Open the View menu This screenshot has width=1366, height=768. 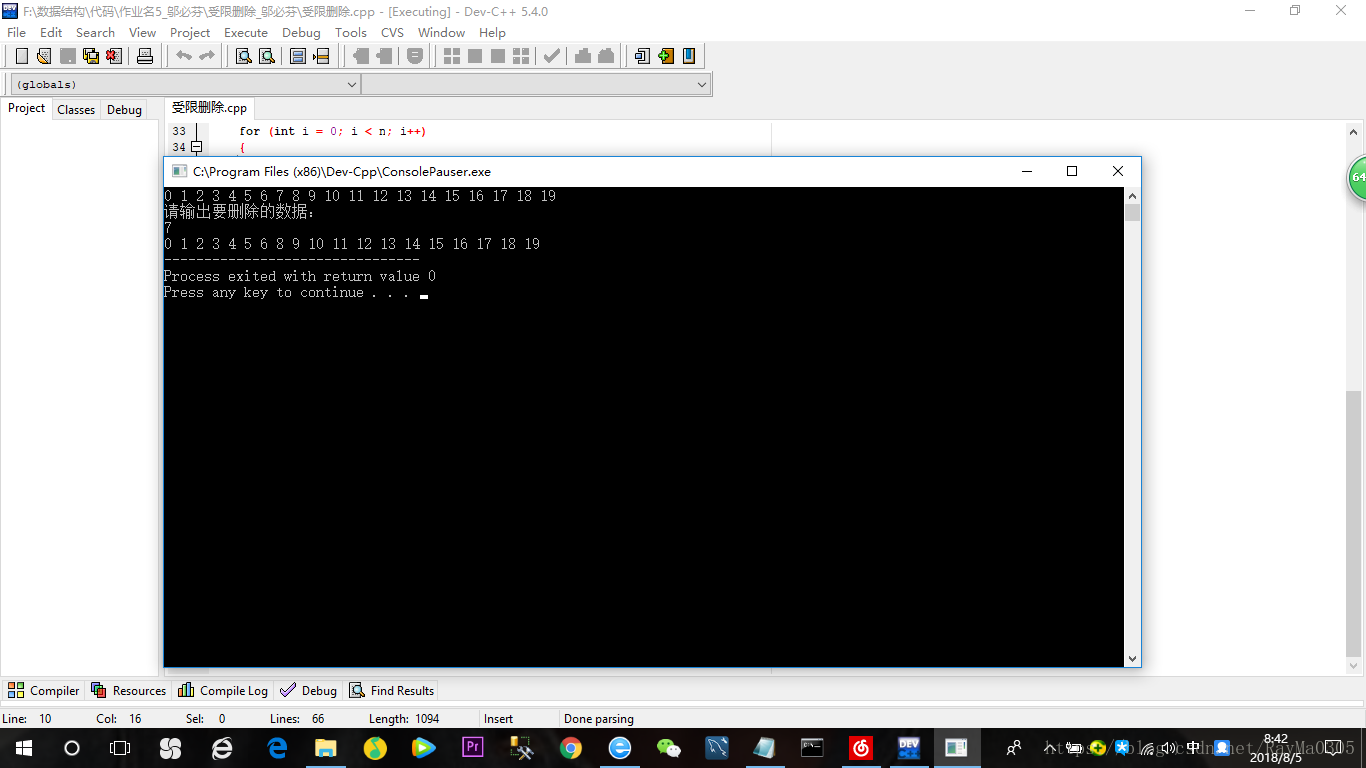pyautogui.click(x=142, y=32)
